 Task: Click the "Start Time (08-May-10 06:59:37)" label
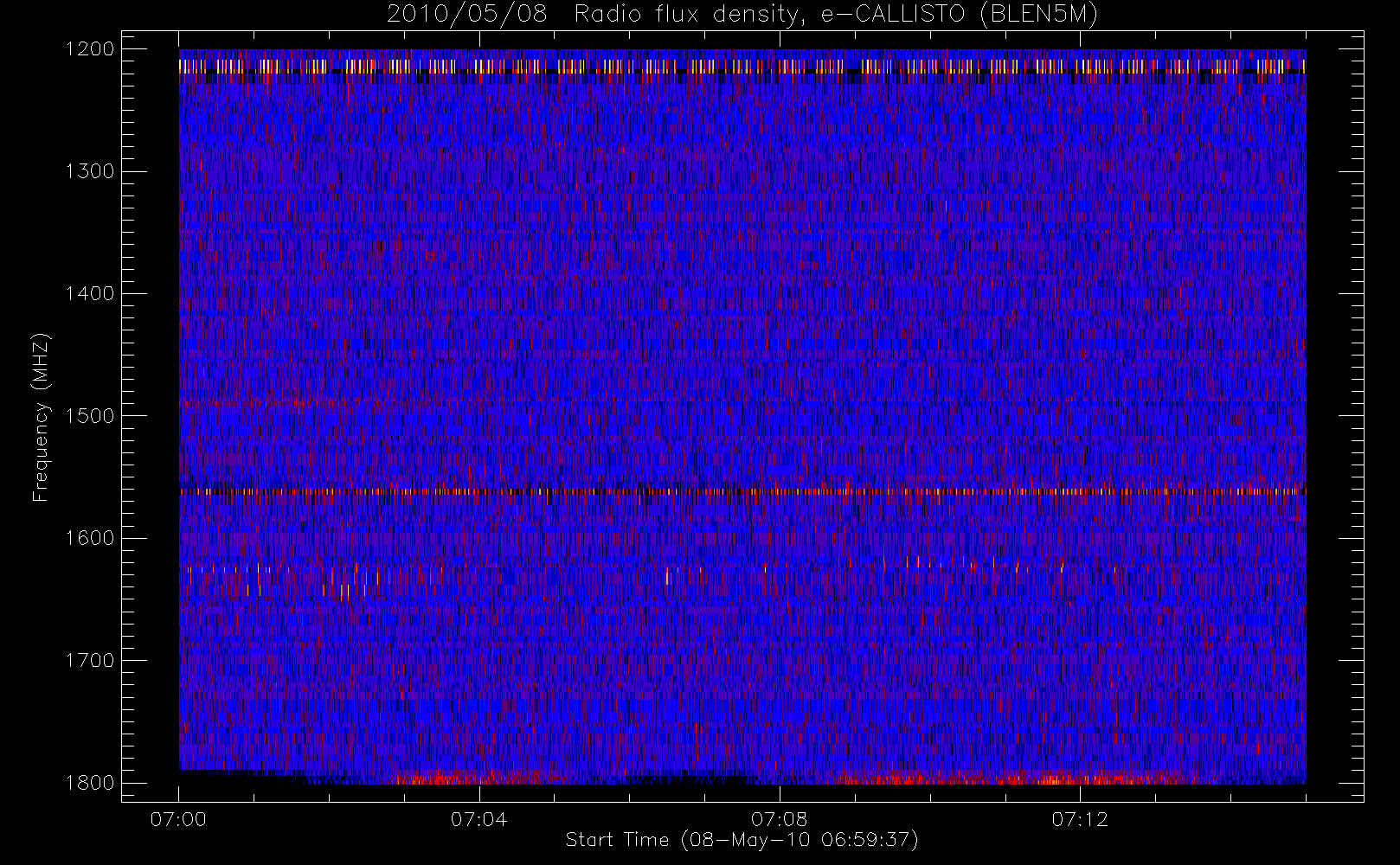point(742,839)
